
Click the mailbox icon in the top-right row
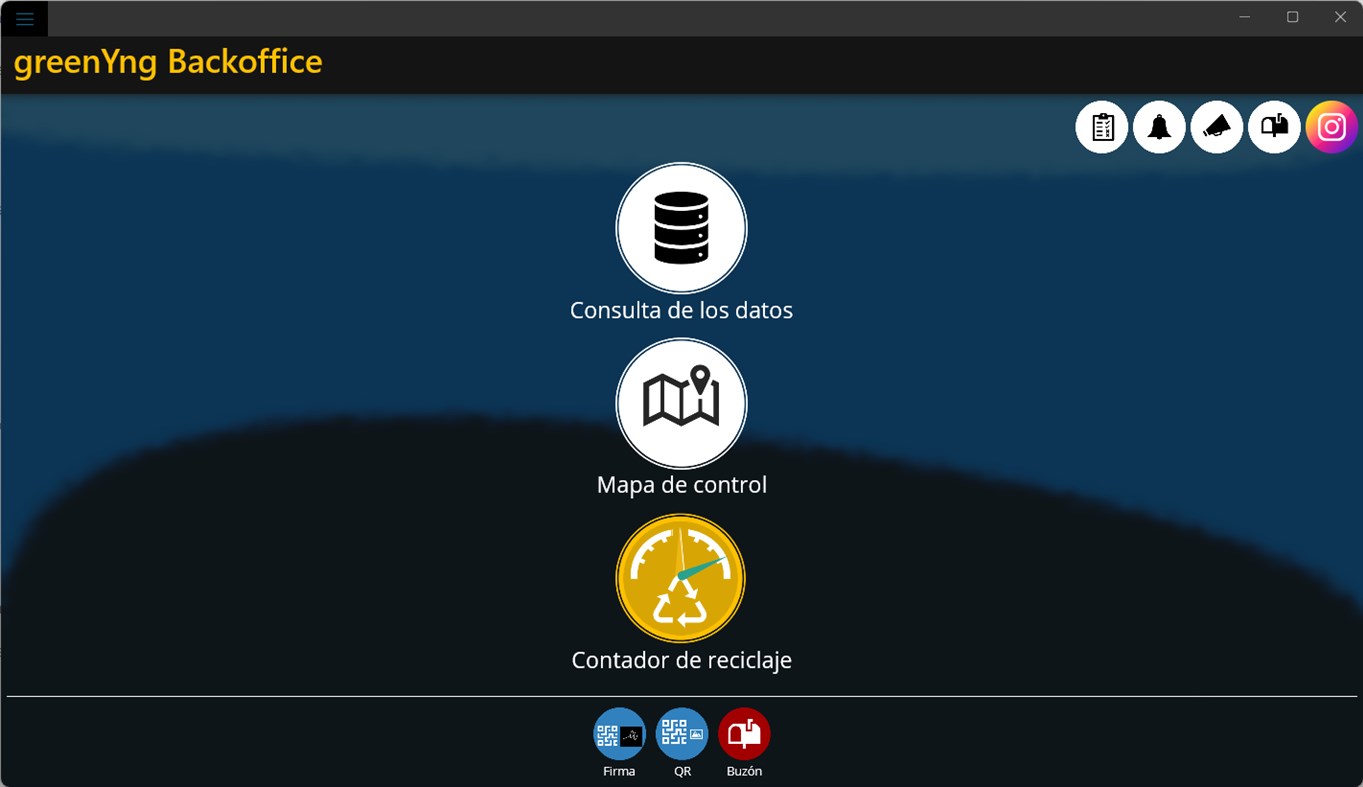pyautogui.click(x=1273, y=127)
